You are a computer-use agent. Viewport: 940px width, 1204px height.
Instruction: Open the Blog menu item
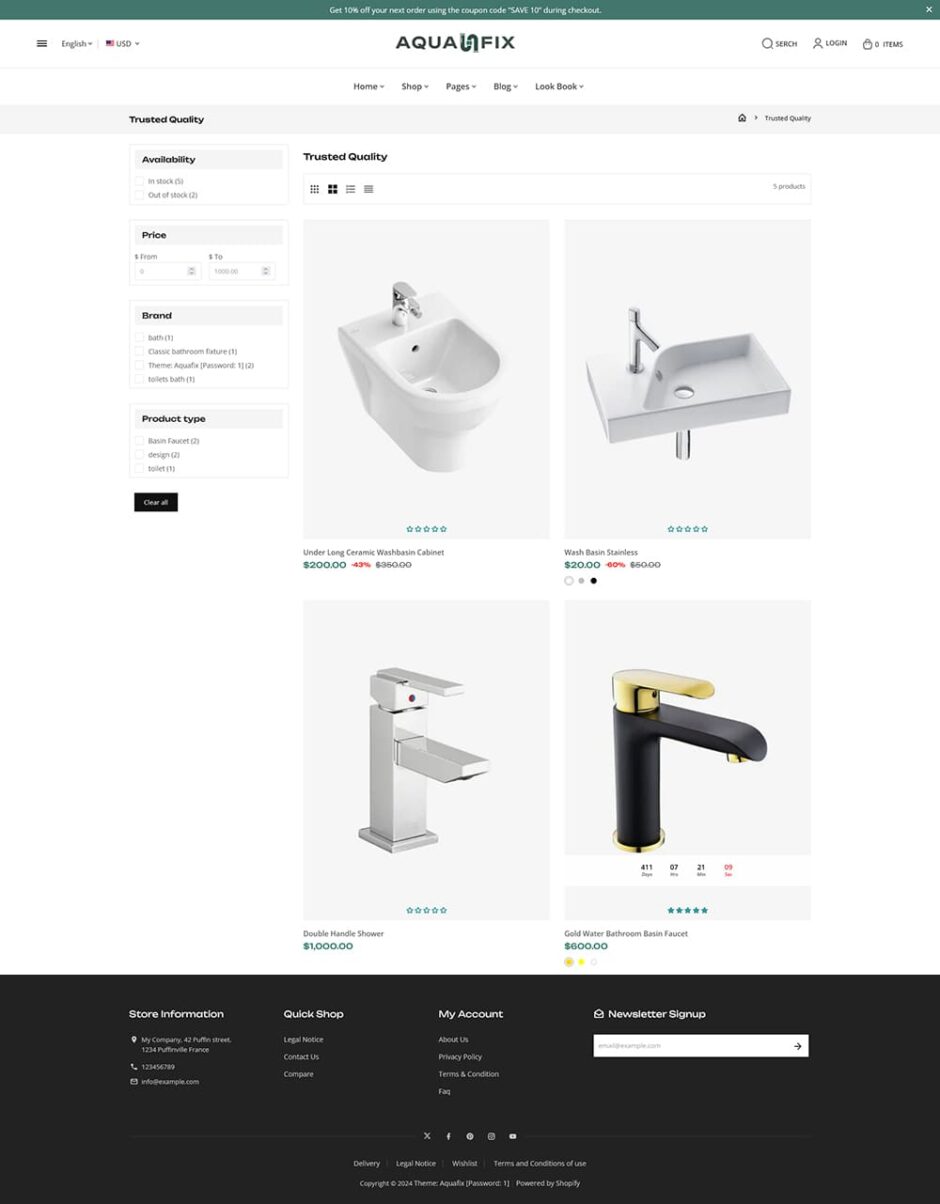click(x=505, y=87)
